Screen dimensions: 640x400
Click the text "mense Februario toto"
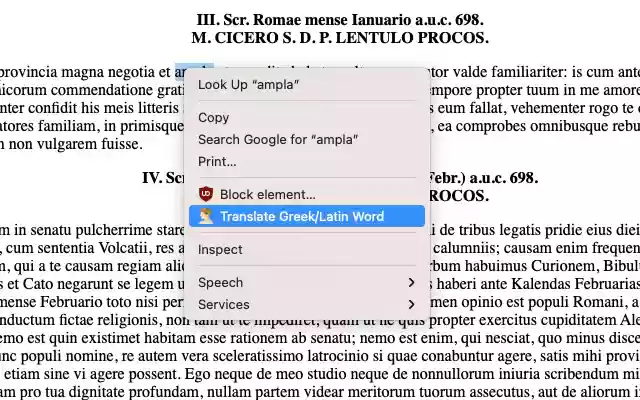click(x=70, y=302)
